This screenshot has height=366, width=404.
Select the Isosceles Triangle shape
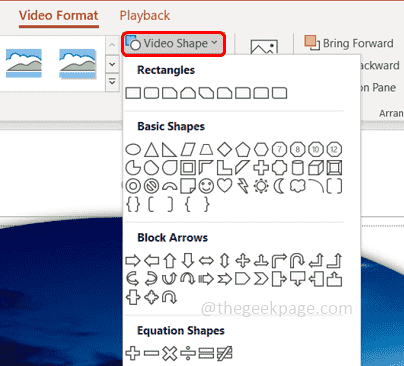point(151,150)
